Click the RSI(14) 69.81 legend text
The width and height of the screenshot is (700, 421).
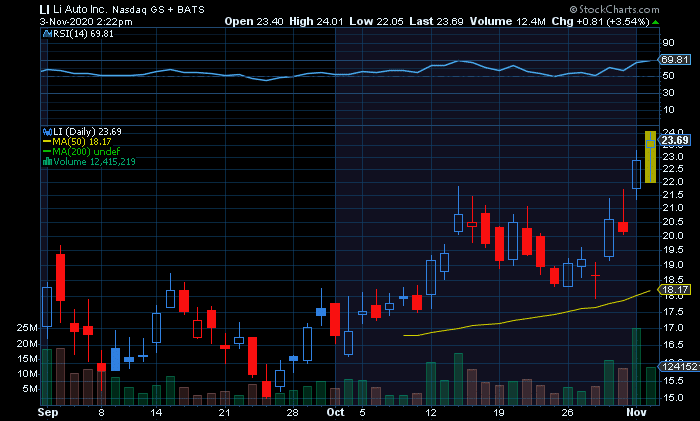click(83, 34)
